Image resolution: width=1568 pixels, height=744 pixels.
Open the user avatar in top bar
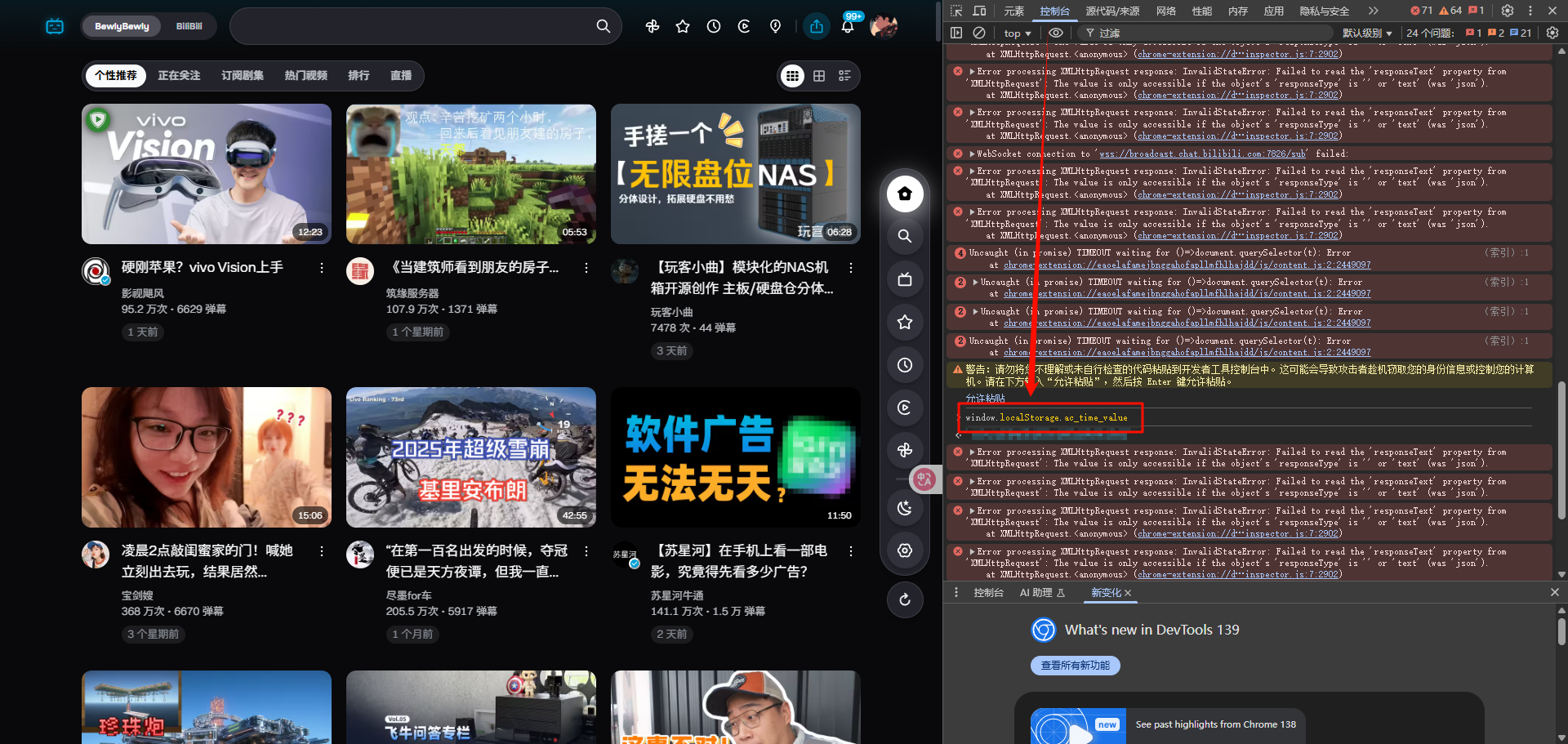pyautogui.click(x=884, y=26)
